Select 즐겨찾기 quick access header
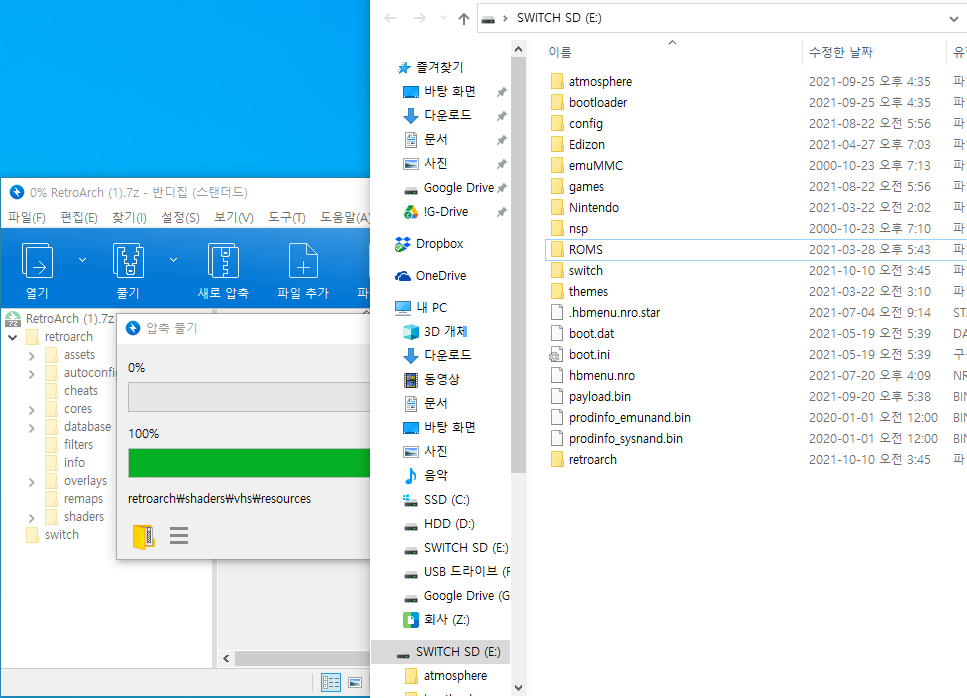 430,68
